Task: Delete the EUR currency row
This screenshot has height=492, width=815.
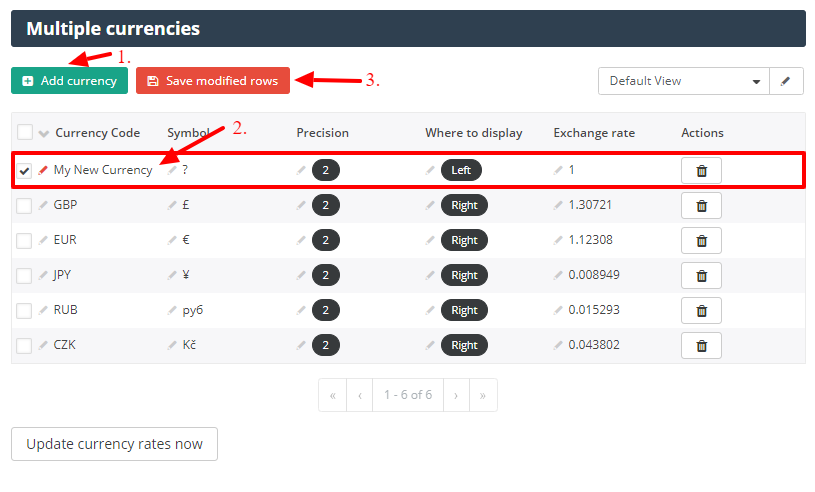Action: pyautogui.click(x=701, y=241)
